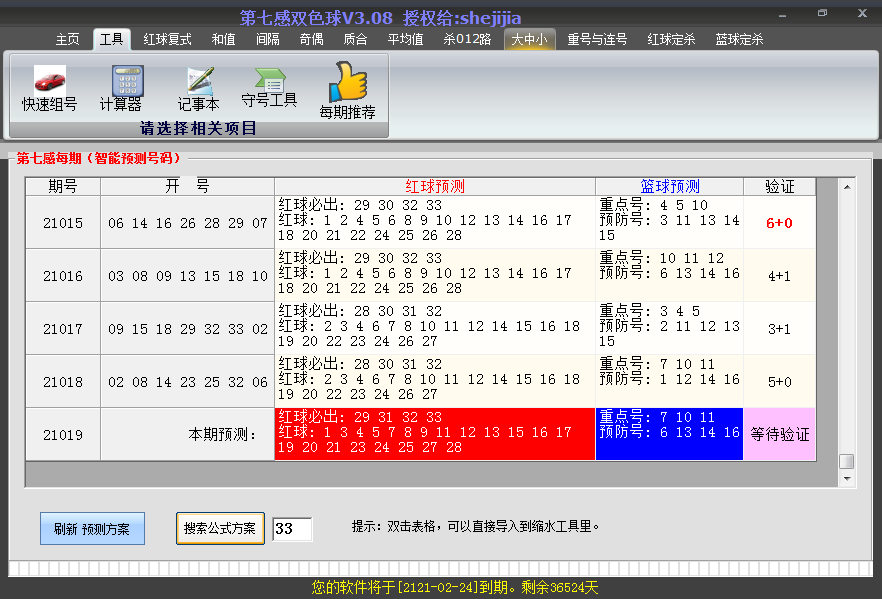Click the table scrollbar down arrow
Viewport: 882px width, 599px height.
pyautogui.click(x=847, y=479)
